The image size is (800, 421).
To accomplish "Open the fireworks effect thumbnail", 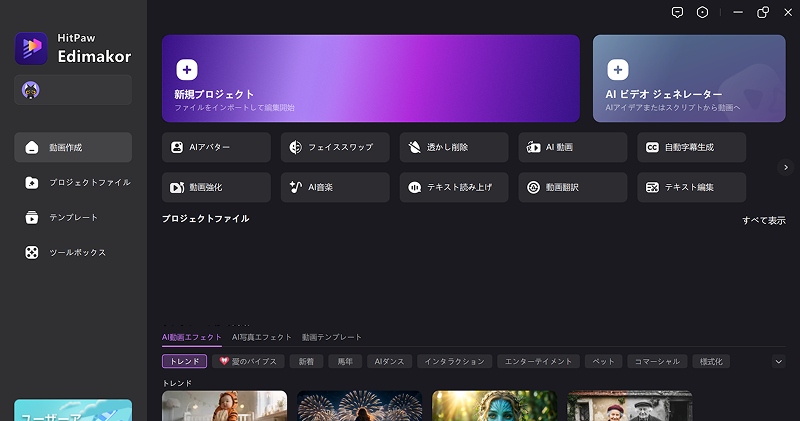I will pyautogui.click(x=360, y=406).
